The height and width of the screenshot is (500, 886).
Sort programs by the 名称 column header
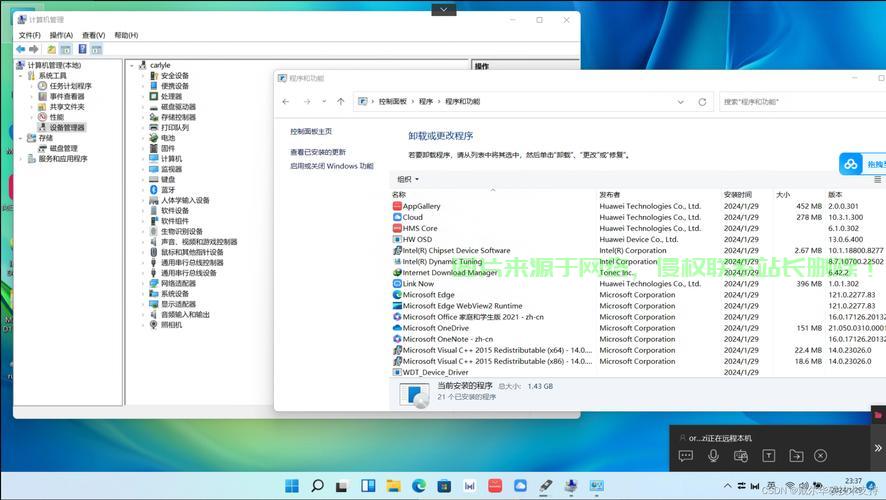pyautogui.click(x=399, y=194)
